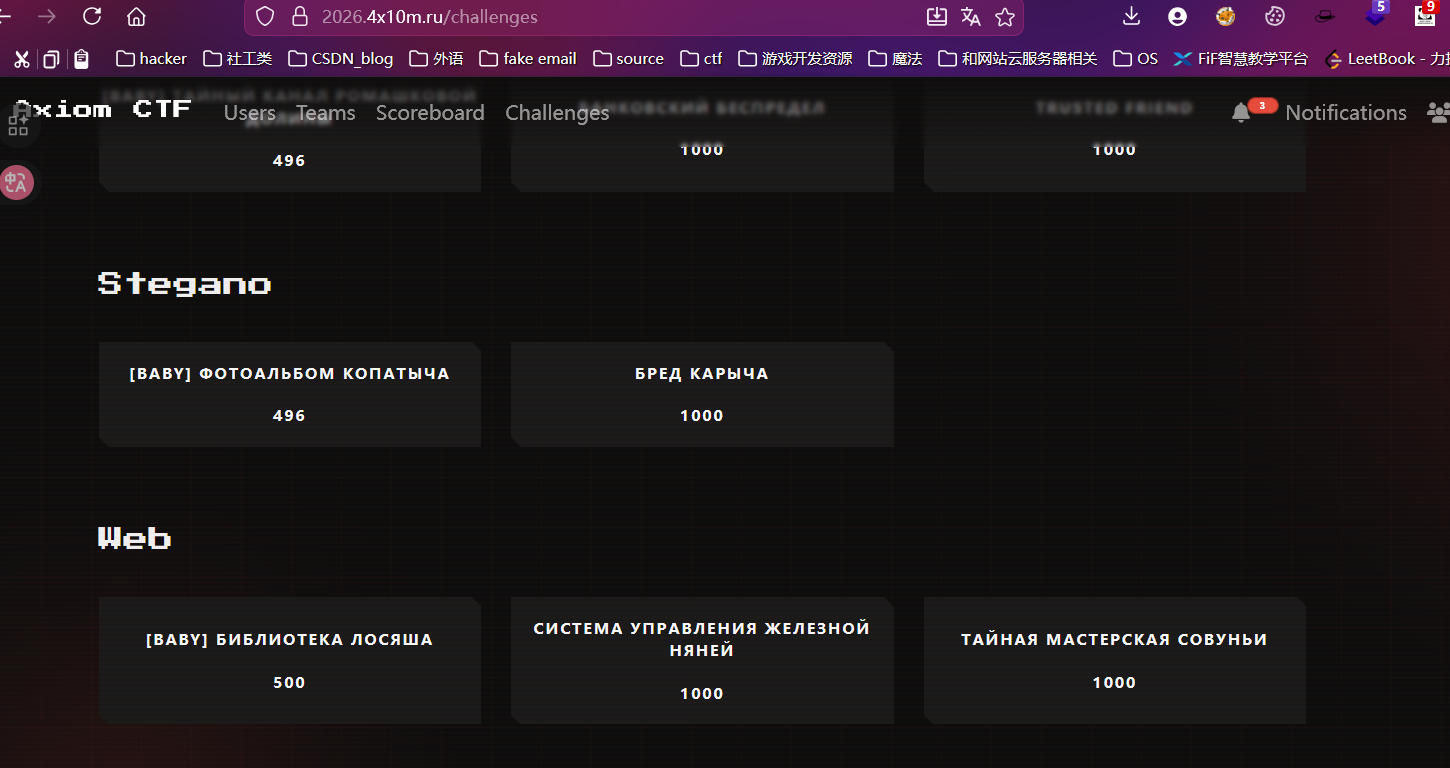Open the cookie extension icon

pyautogui.click(x=1274, y=16)
